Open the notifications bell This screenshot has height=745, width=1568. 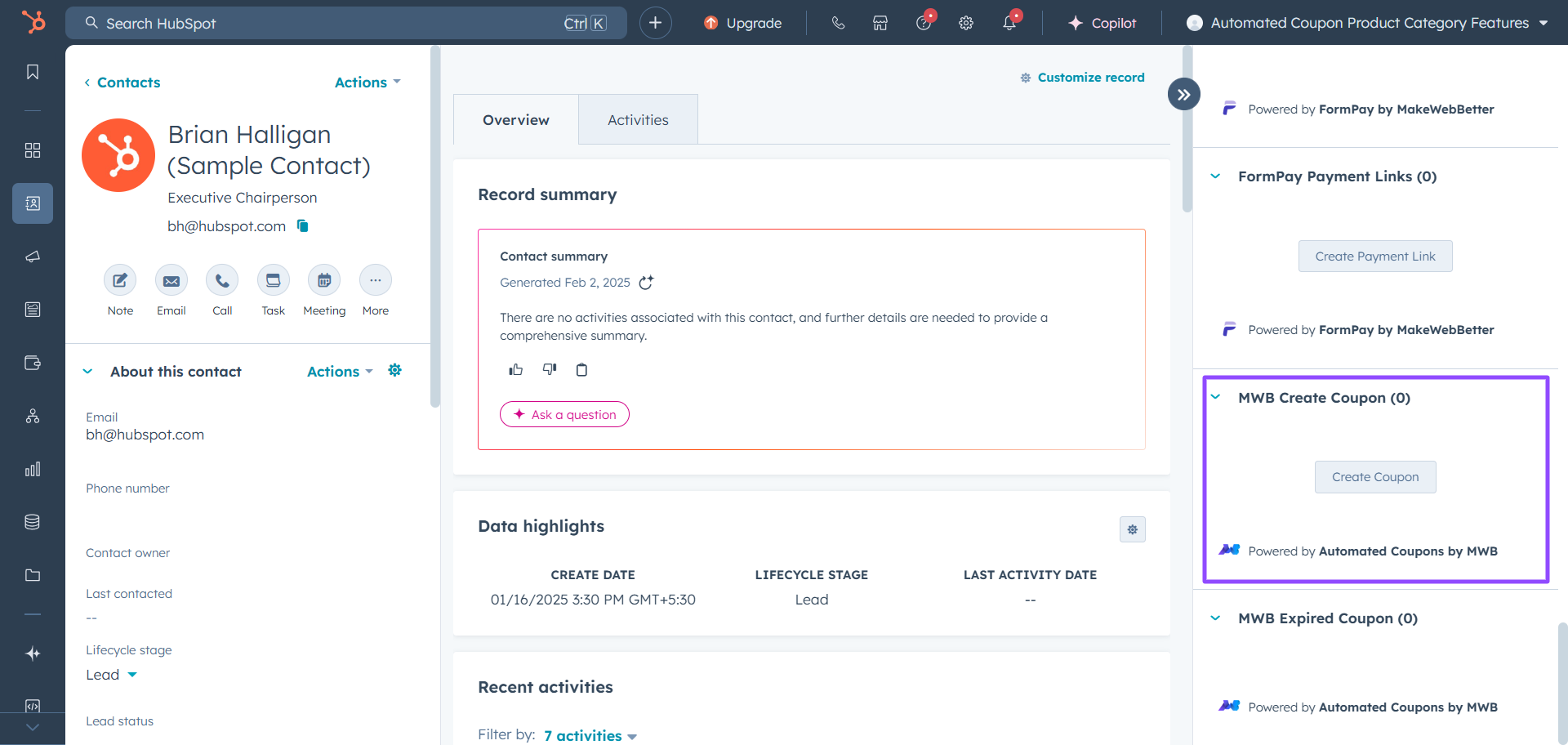point(1009,23)
